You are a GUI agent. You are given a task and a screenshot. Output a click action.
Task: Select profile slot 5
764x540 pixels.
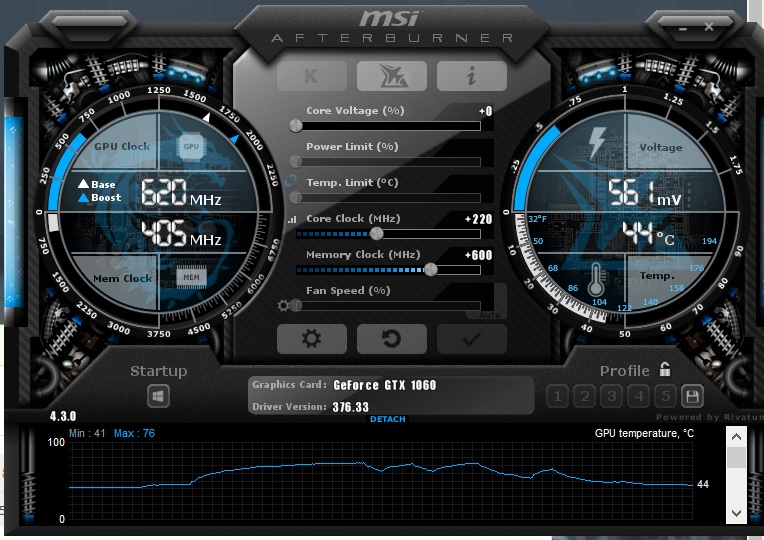(x=666, y=396)
